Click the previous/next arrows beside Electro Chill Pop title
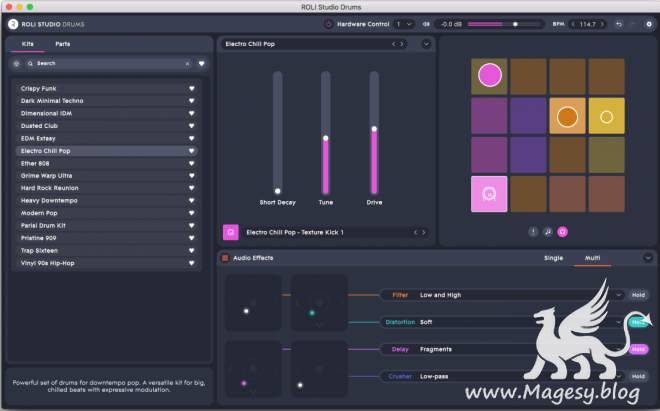Viewport: 660px width, 411px height. [x=398, y=44]
